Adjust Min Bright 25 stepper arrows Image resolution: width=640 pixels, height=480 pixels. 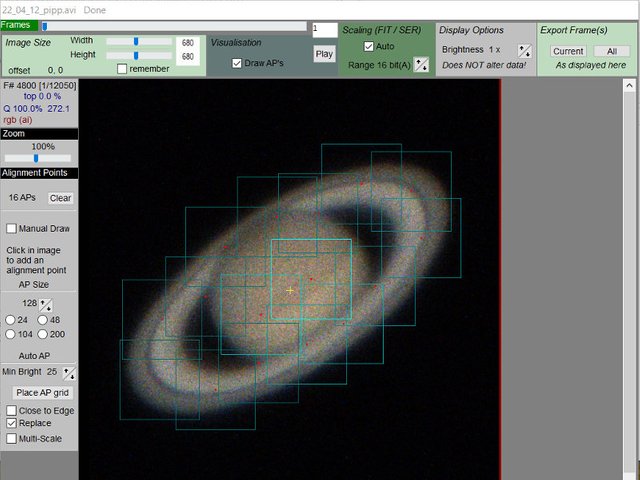point(69,373)
